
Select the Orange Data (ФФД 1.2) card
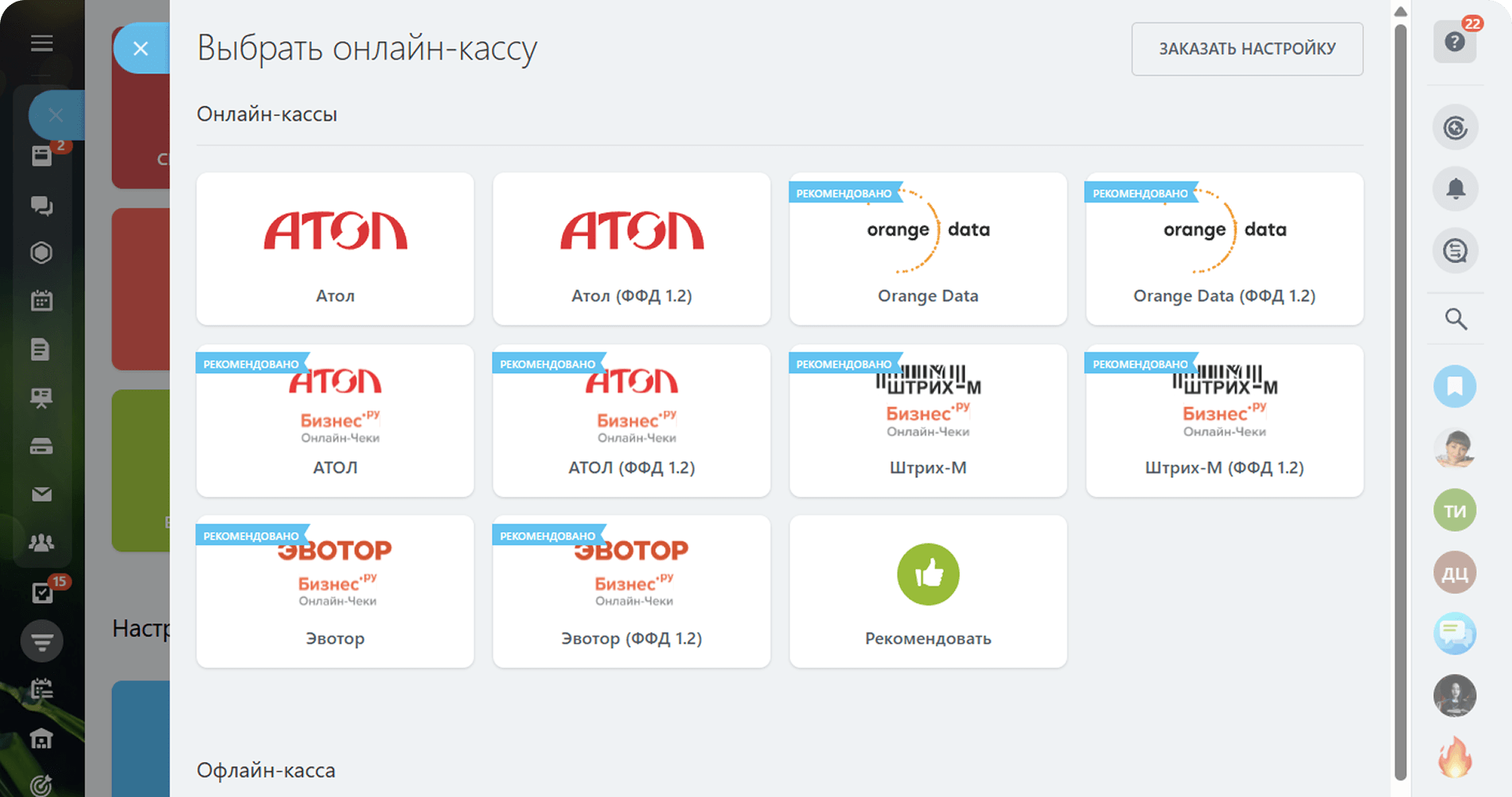click(x=1224, y=249)
